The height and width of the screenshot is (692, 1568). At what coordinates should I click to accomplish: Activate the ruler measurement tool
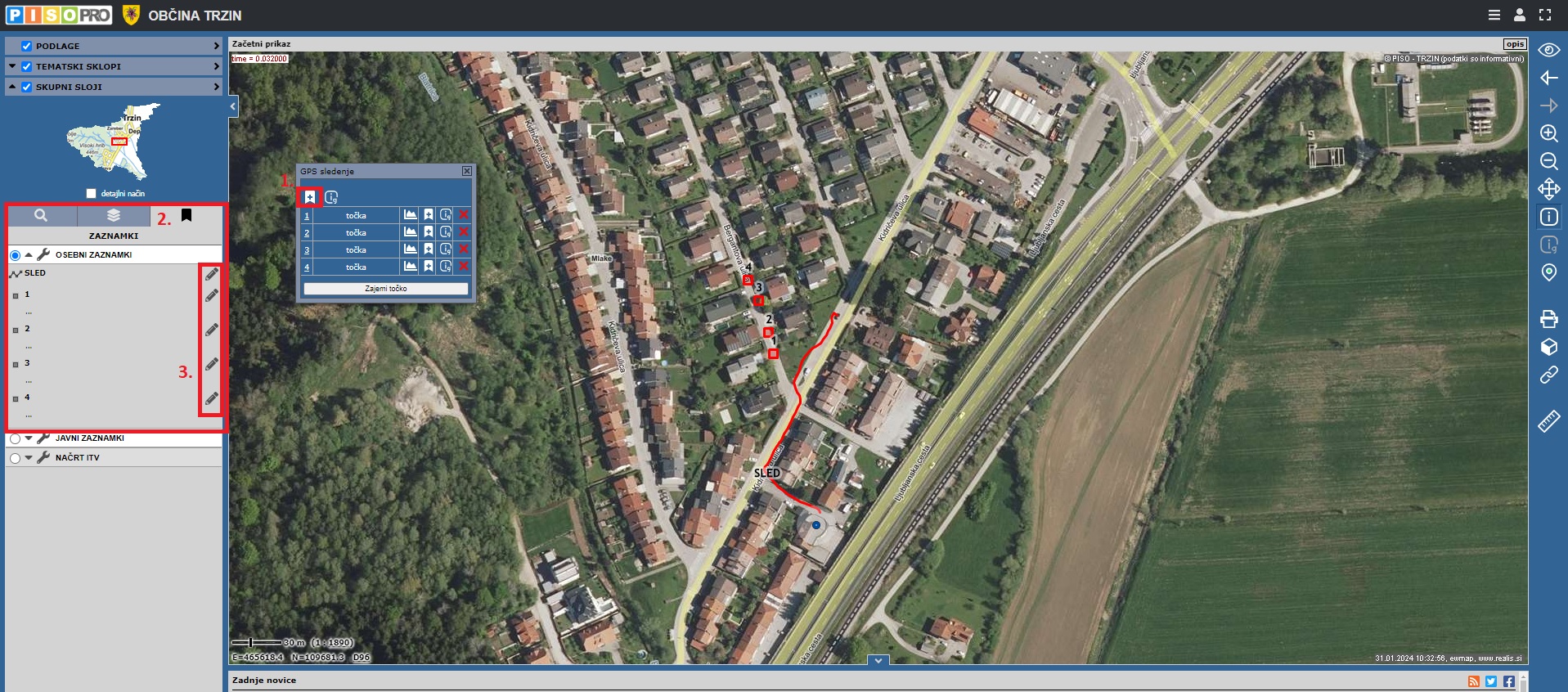coord(1548,421)
